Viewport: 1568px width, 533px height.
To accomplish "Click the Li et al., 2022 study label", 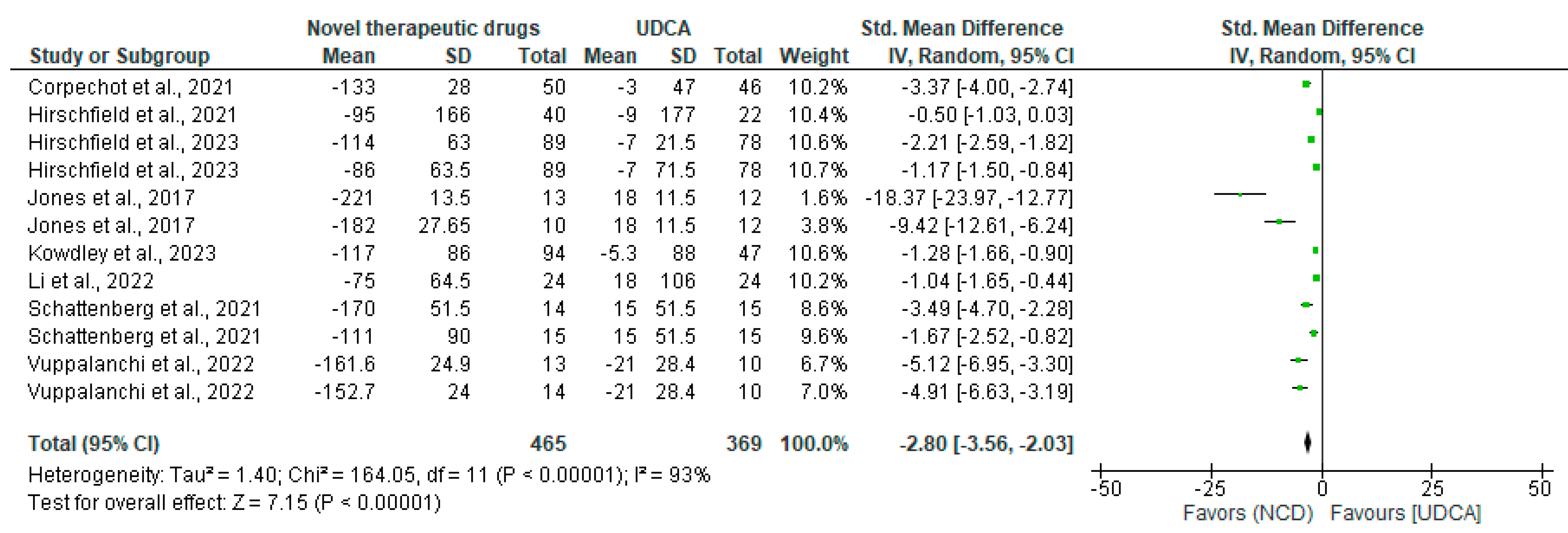I will pyautogui.click(x=91, y=281).
